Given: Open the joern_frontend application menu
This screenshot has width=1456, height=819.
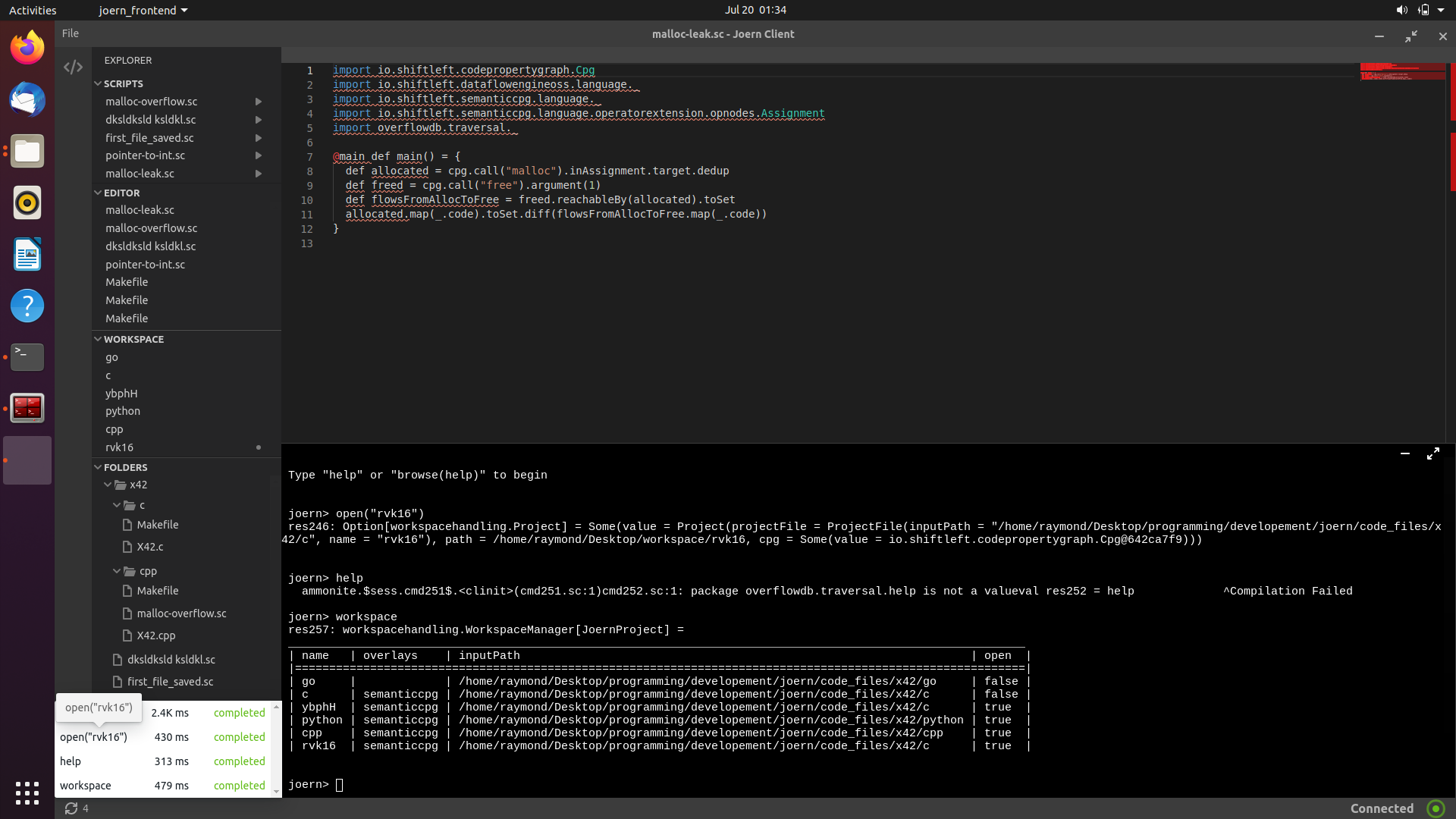Looking at the screenshot, I should coord(143,10).
